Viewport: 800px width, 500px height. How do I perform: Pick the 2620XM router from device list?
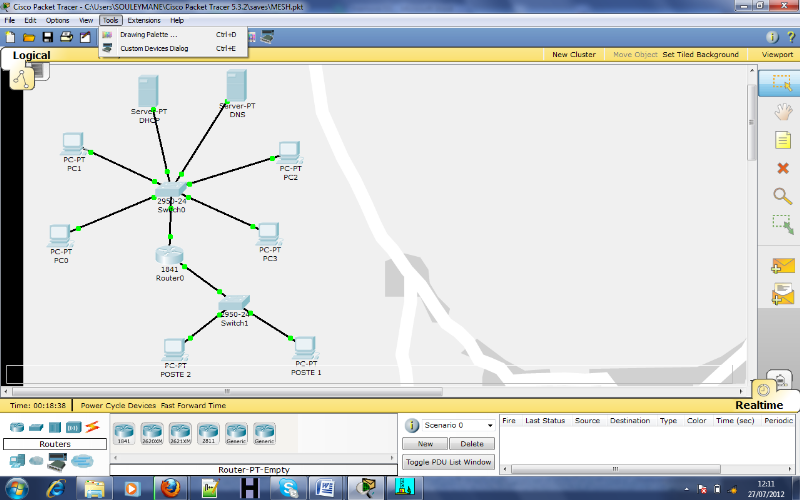pyautogui.click(x=152, y=433)
